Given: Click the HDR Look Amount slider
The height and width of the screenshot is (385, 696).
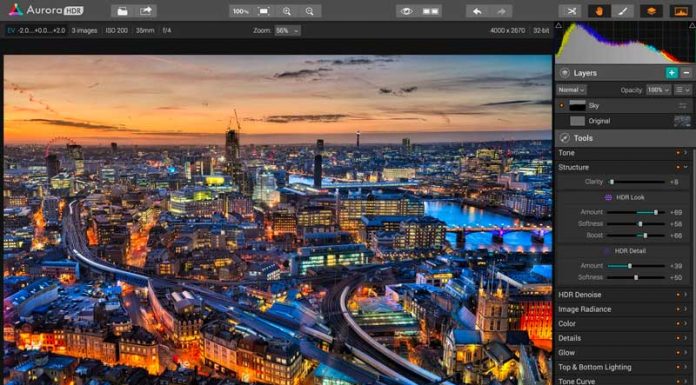Looking at the screenshot, I should point(636,212).
